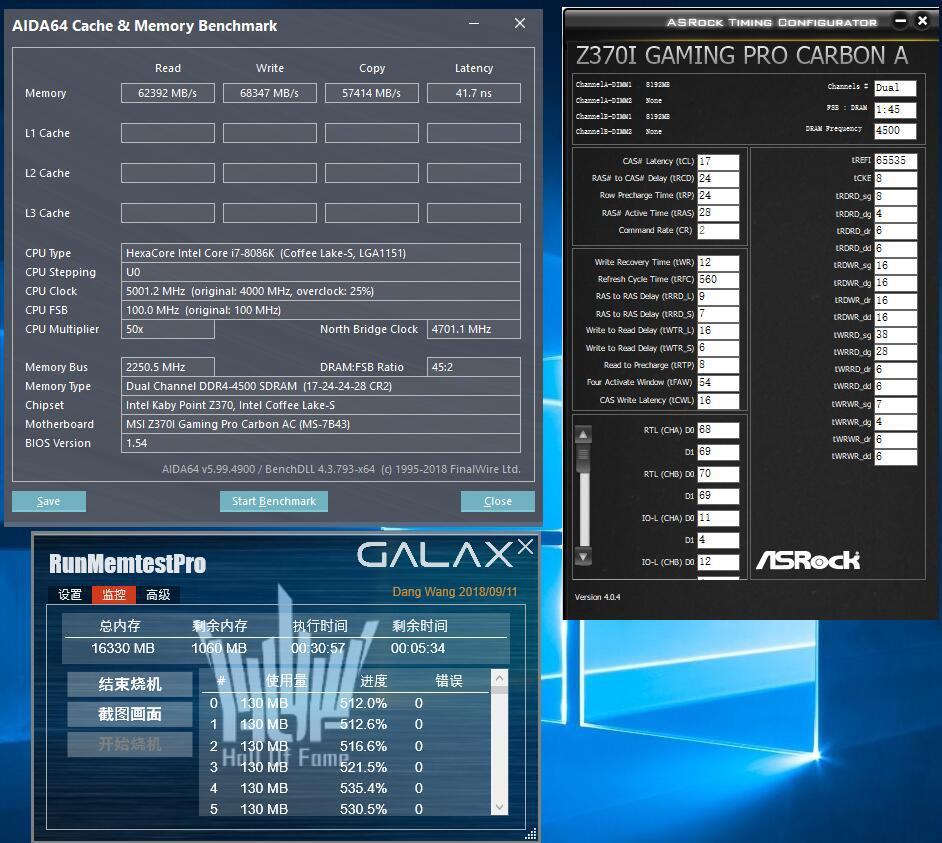Click the 结束烧机 button to stop burn-in
Screen dimensions: 942x843
[x=130, y=684]
